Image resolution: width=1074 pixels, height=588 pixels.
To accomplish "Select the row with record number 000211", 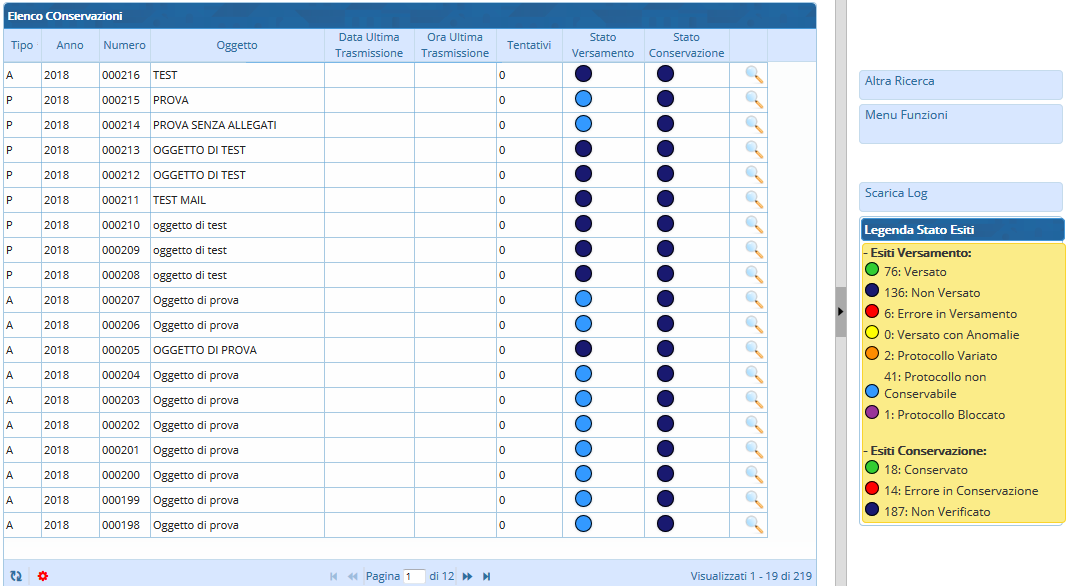I will pyautogui.click(x=237, y=199).
